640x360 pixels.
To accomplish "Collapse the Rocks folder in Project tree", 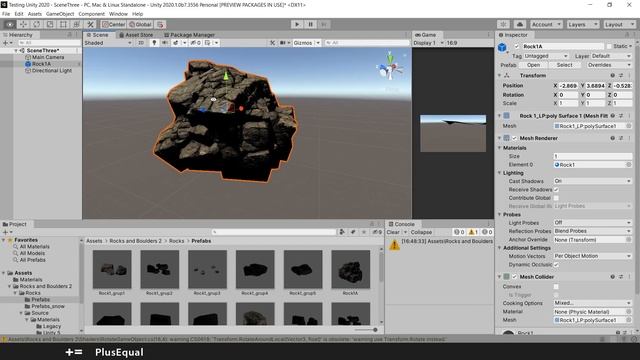I will (16, 293).
